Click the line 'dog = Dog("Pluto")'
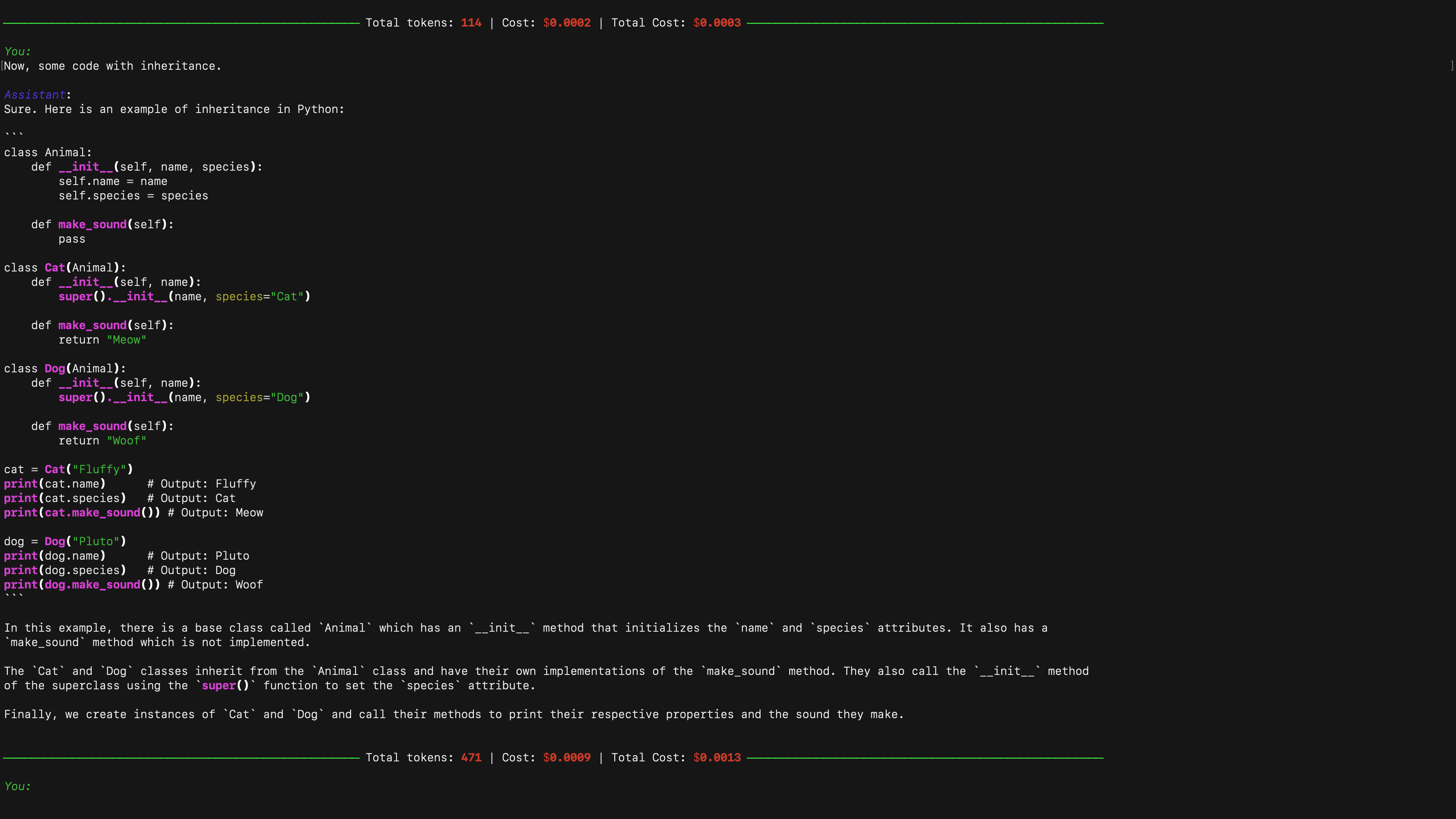Viewport: 1456px width, 819px height. tap(65, 541)
